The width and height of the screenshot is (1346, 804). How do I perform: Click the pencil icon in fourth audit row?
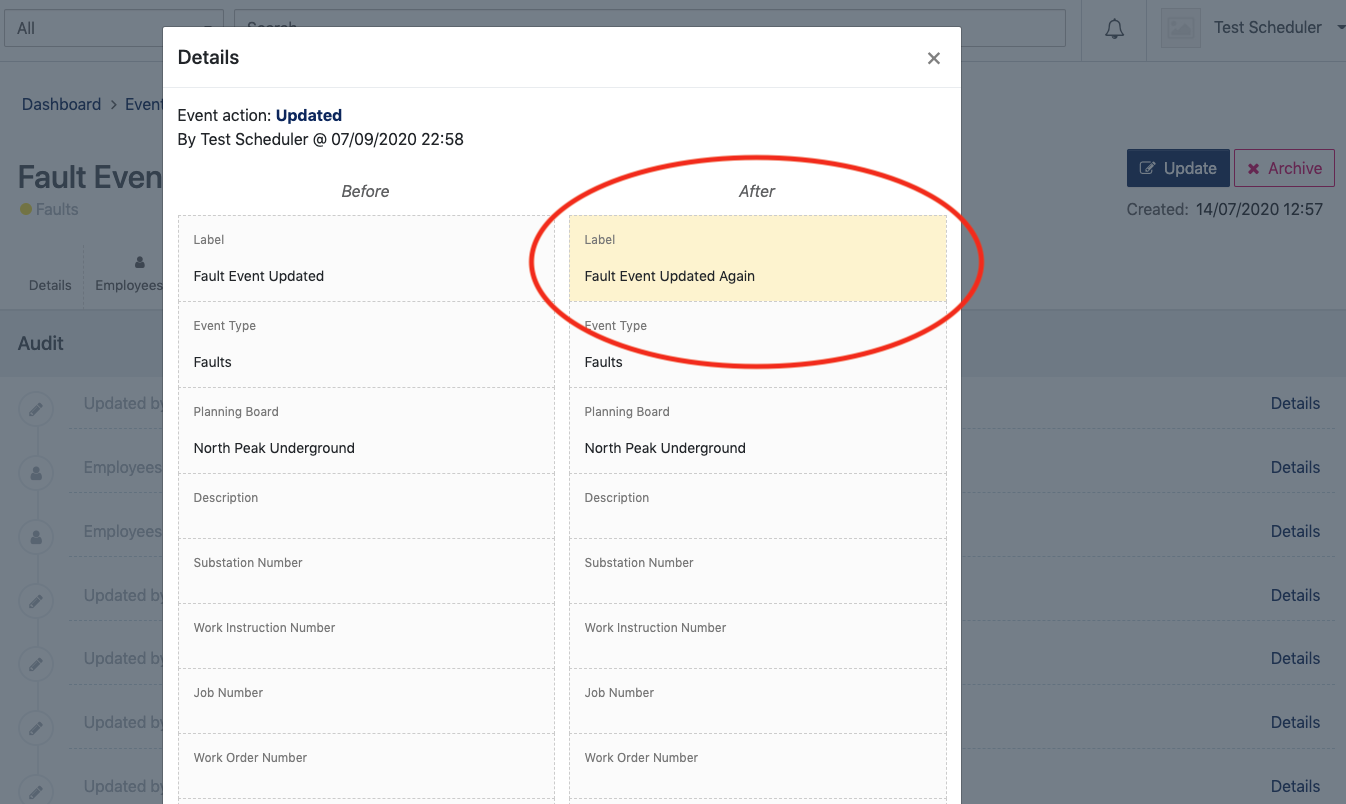point(36,601)
